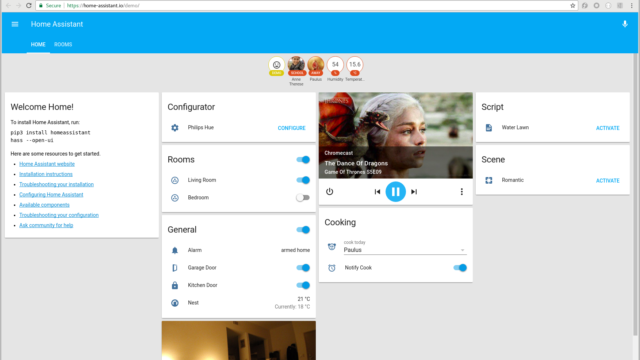This screenshot has height=360, width=640.
Task: Toggle the Garage Door switch
Action: 303,268
